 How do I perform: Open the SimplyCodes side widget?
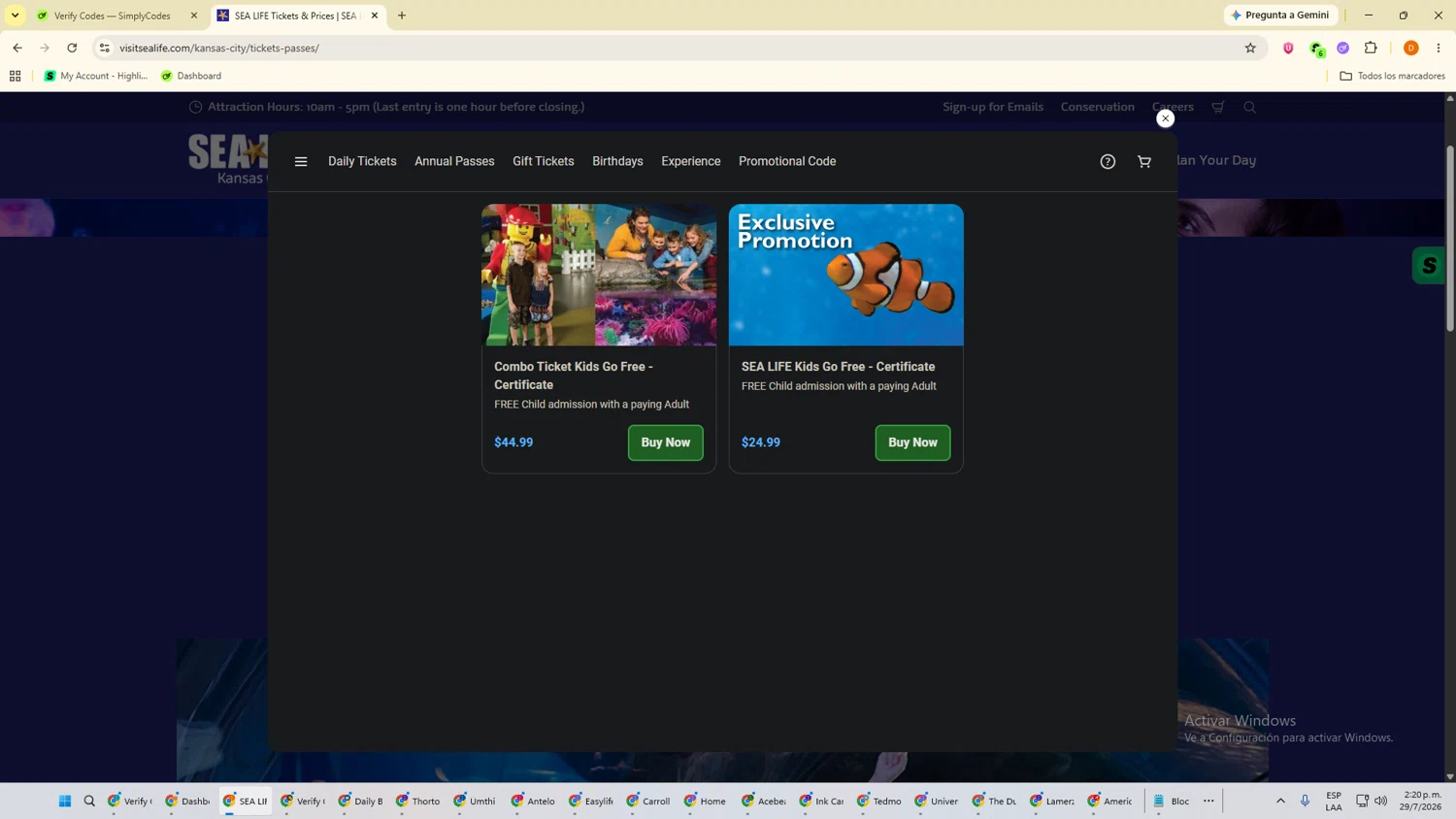point(1429,266)
